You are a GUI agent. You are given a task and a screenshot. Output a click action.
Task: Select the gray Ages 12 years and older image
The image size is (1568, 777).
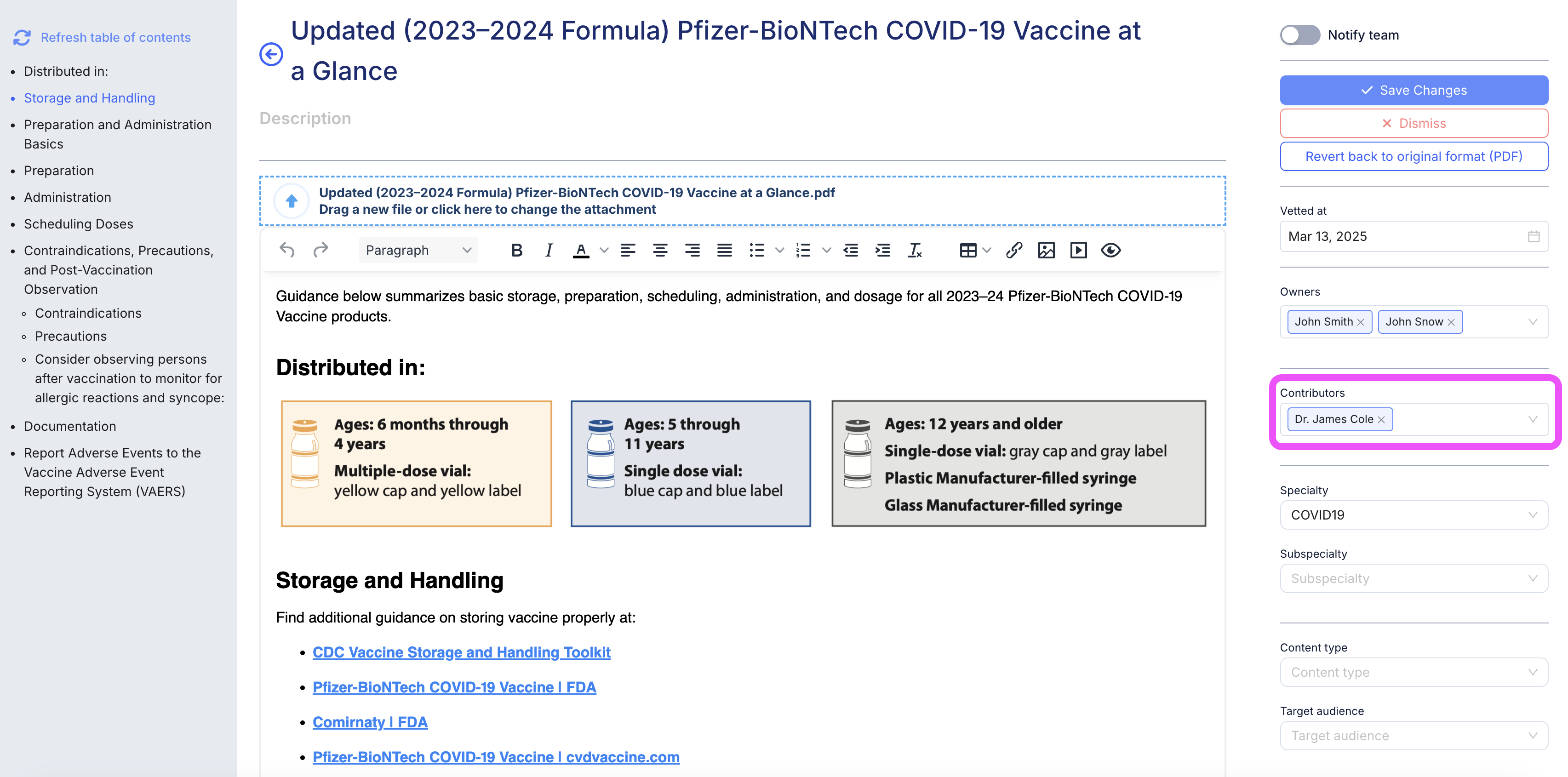1019,463
